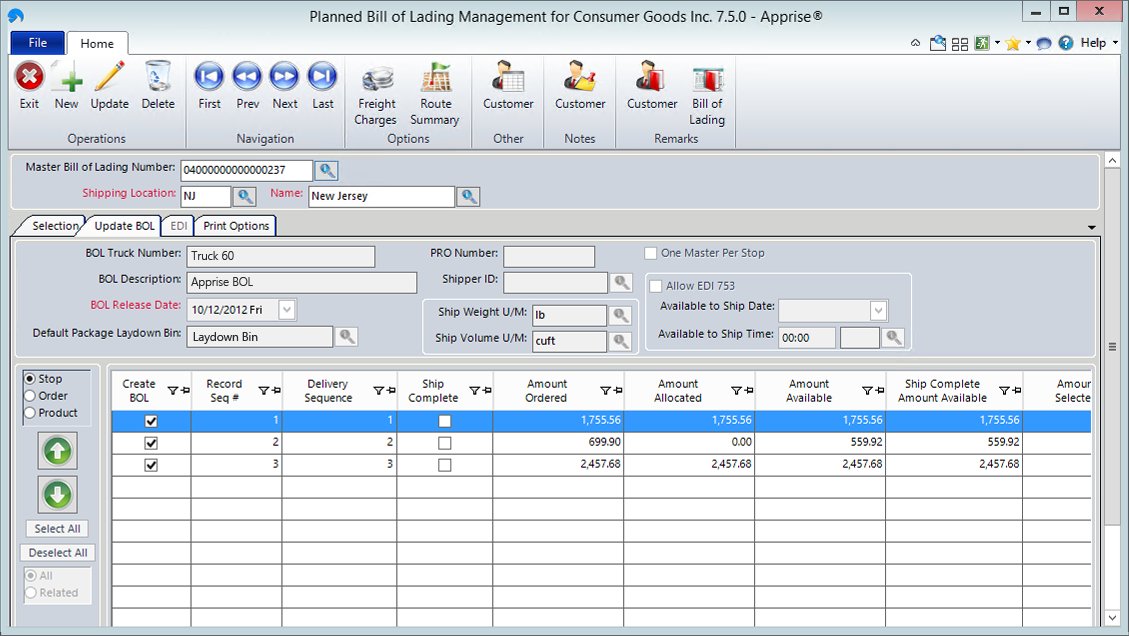This screenshot has width=1129, height=636.
Task: Expand the tab list dropdown arrow
Action: pos(1092,228)
